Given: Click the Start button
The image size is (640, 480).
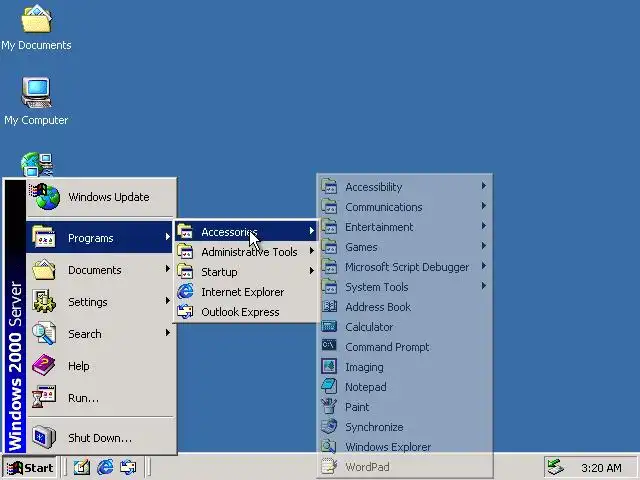Looking at the screenshot, I should [x=30, y=467].
